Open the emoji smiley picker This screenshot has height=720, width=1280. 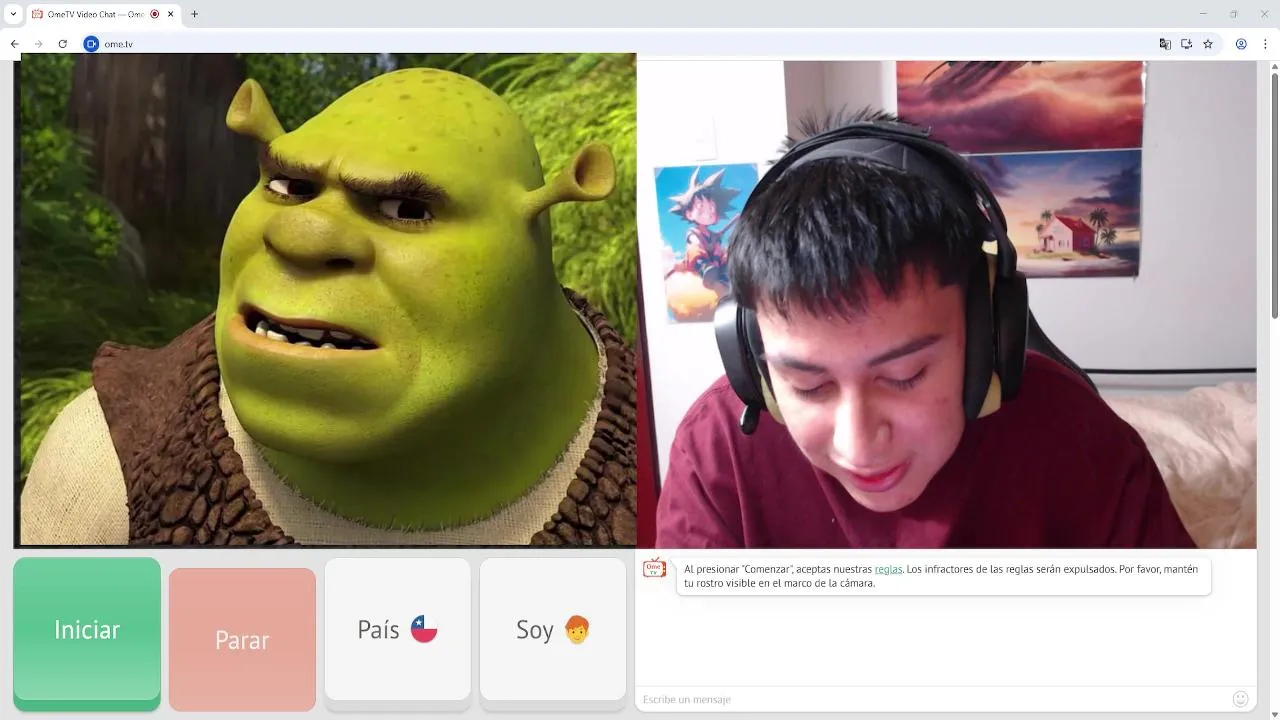[1241, 699]
